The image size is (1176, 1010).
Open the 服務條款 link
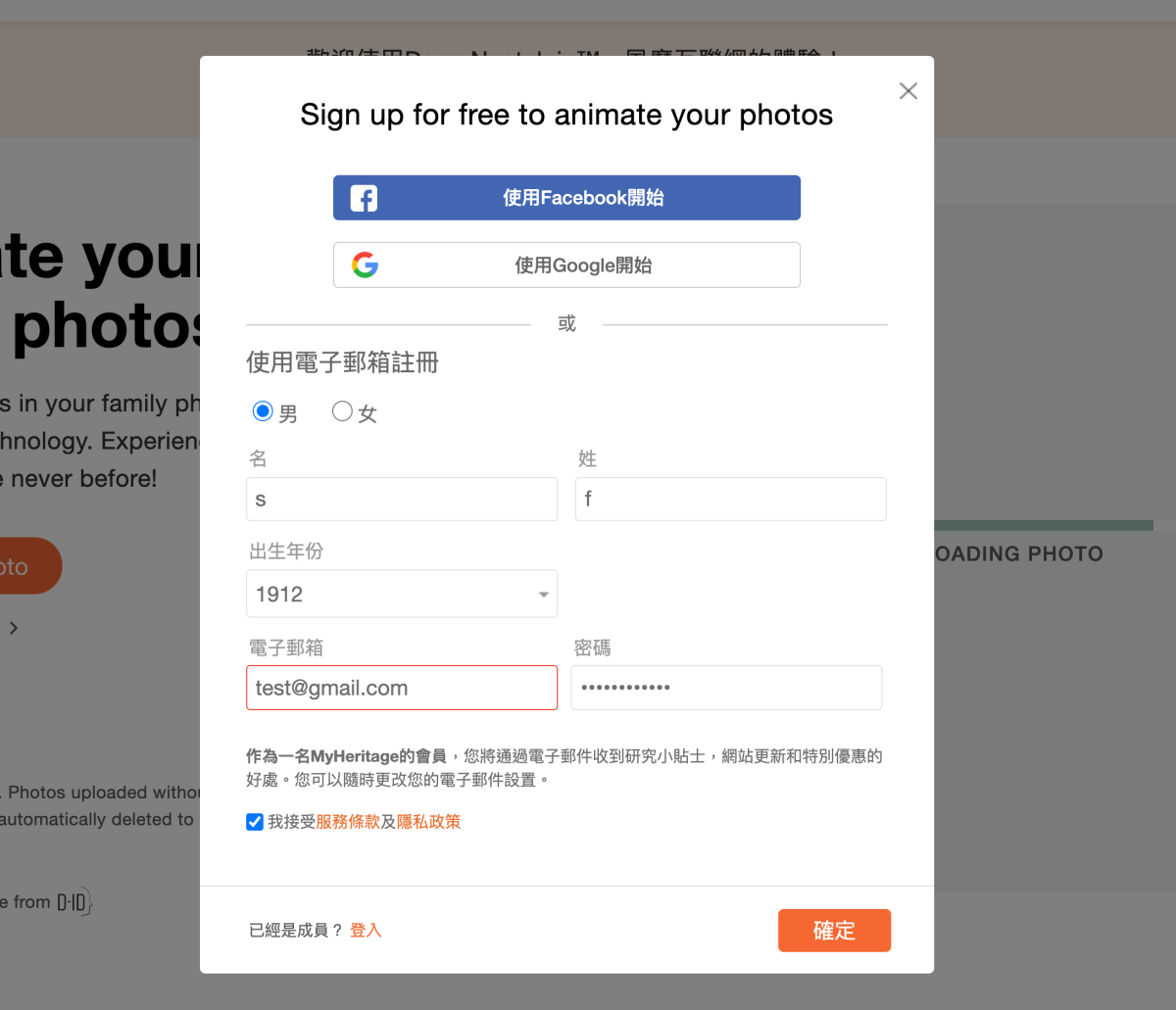coord(348,822)
